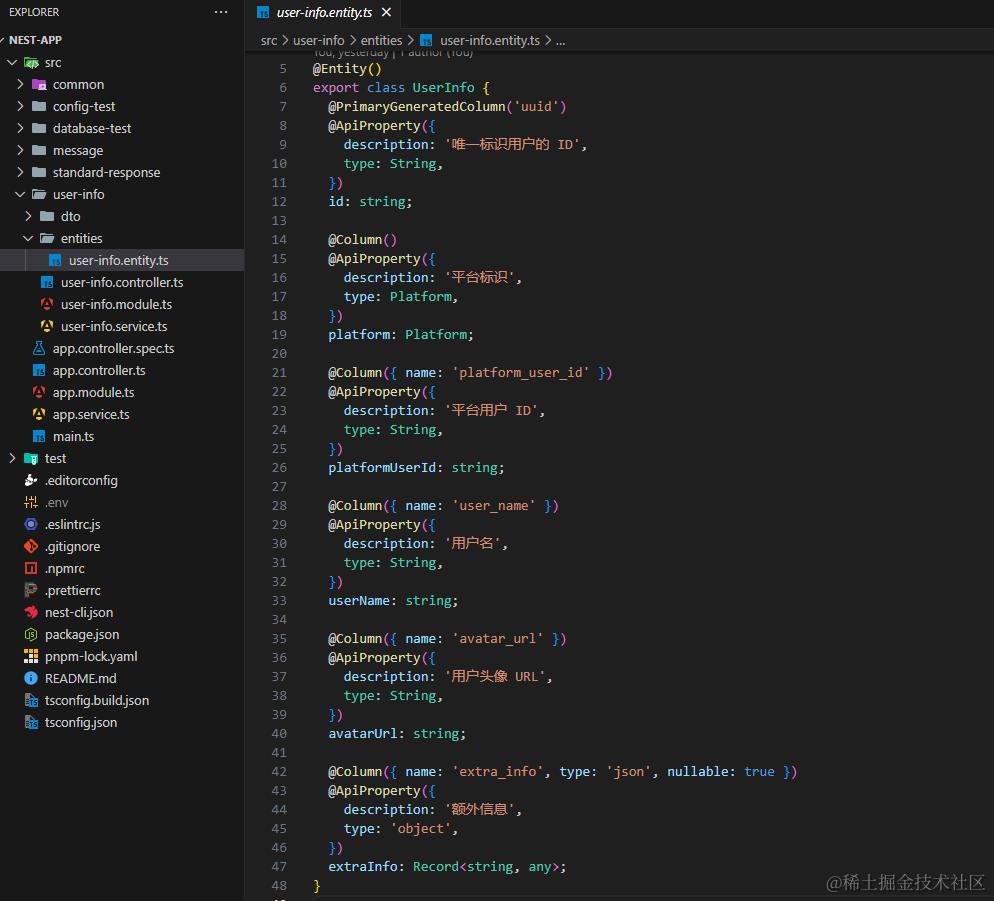
Task: Click TypeScript icon of user-info.entity.ts file
Action: (55, 261)
